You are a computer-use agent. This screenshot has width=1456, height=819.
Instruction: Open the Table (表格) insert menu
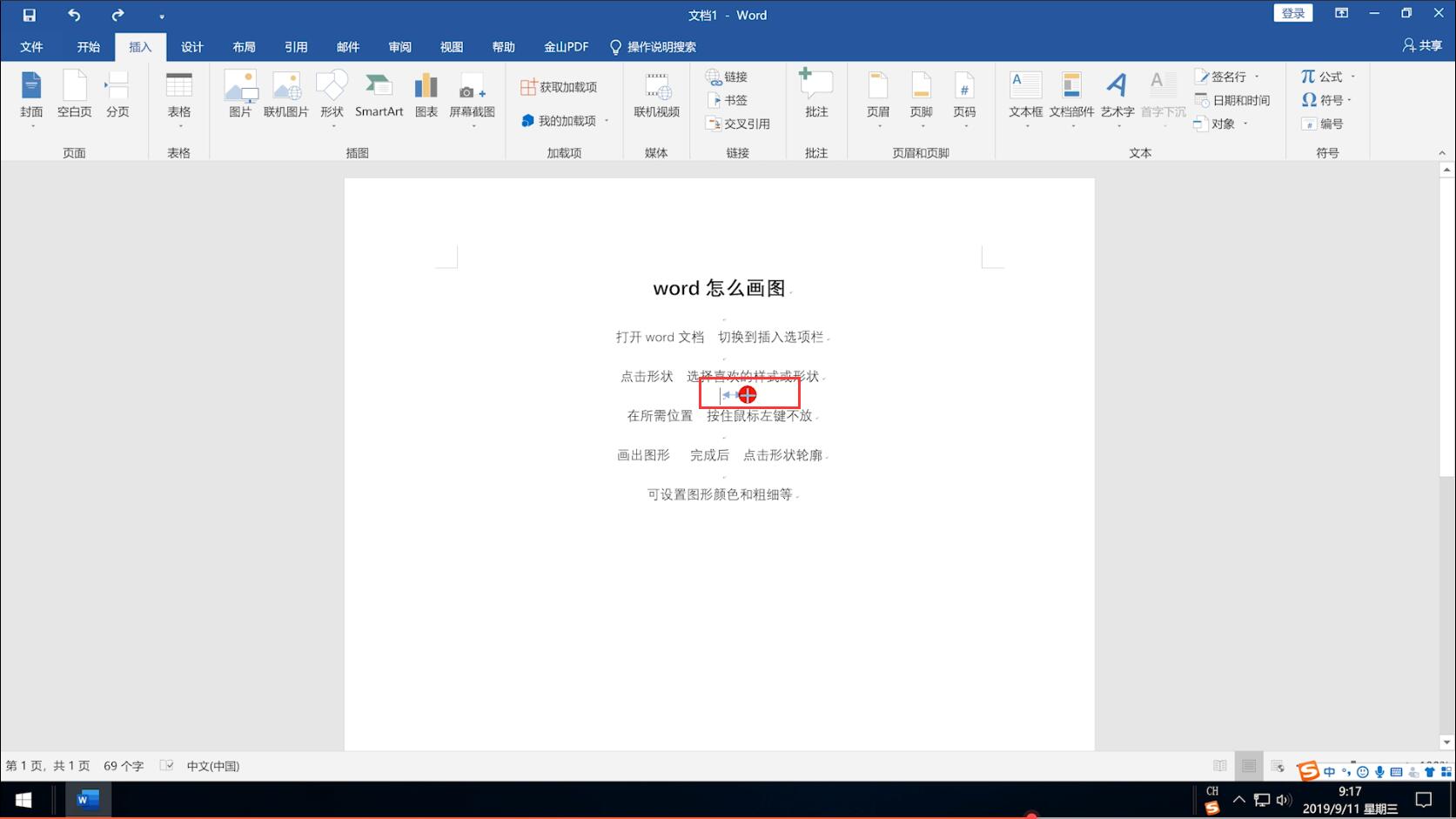click(x=179, y=98)
